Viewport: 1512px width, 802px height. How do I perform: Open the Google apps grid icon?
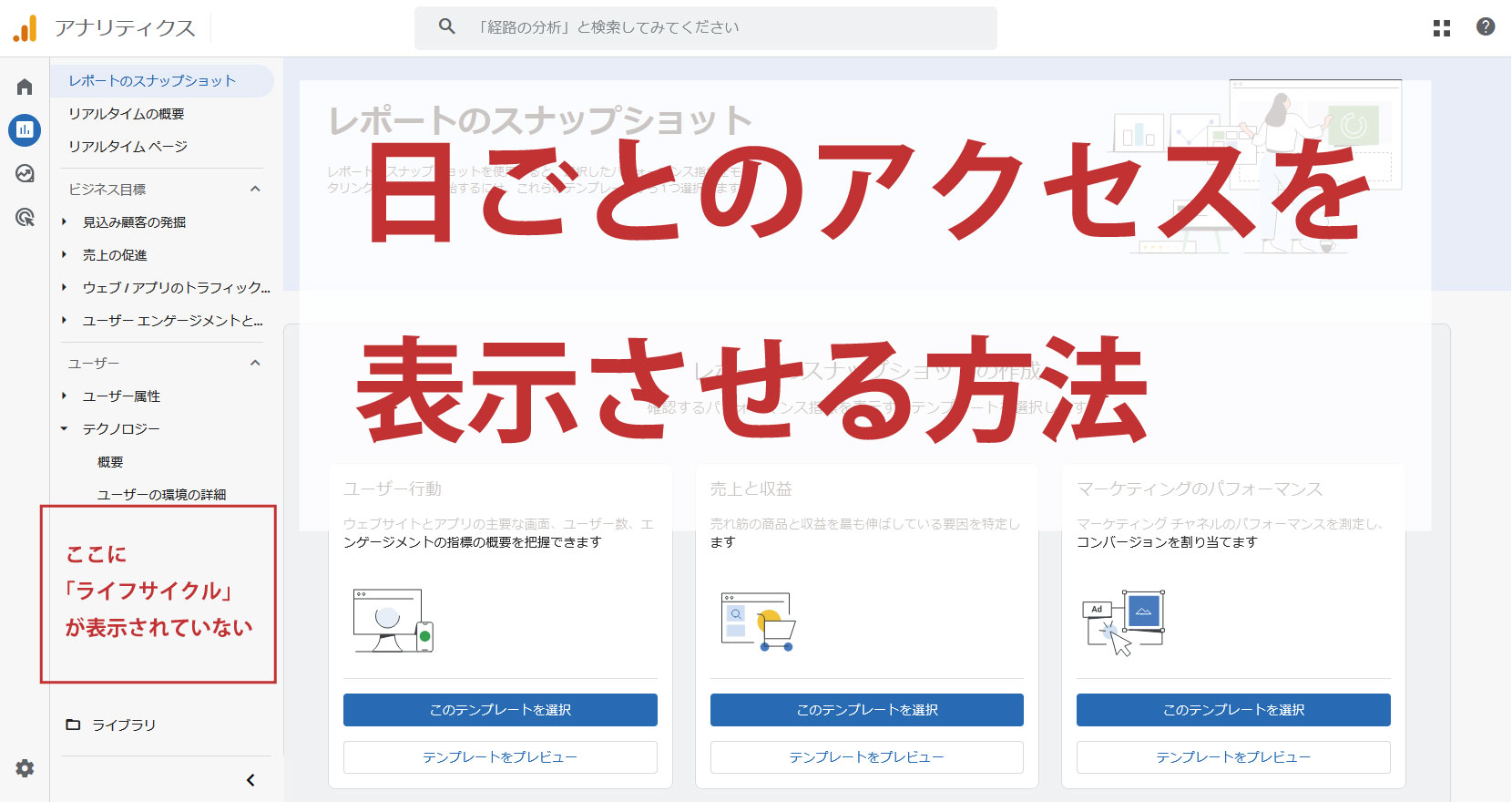[x=1441, y=28]
